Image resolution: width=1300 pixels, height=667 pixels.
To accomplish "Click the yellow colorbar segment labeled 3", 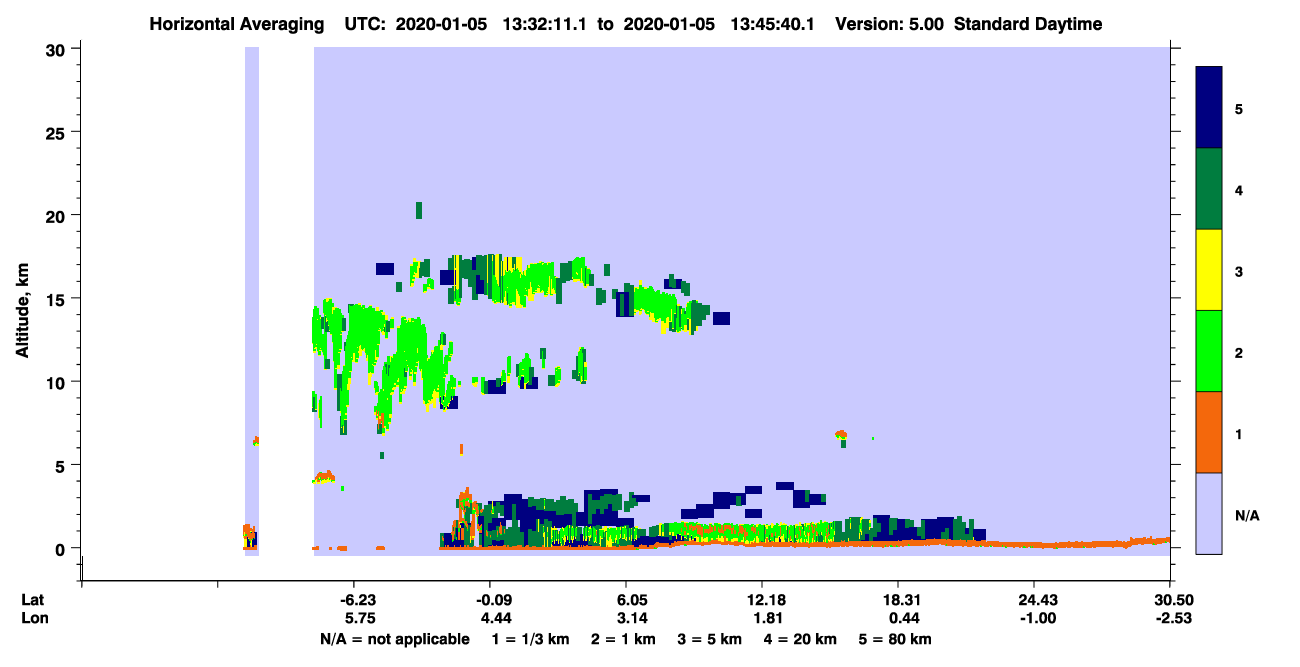I will tap(1209, 270).
